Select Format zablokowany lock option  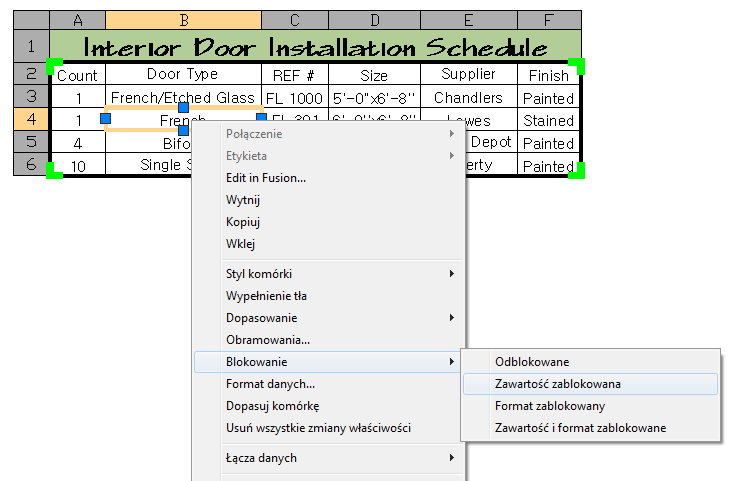(549, 406)
